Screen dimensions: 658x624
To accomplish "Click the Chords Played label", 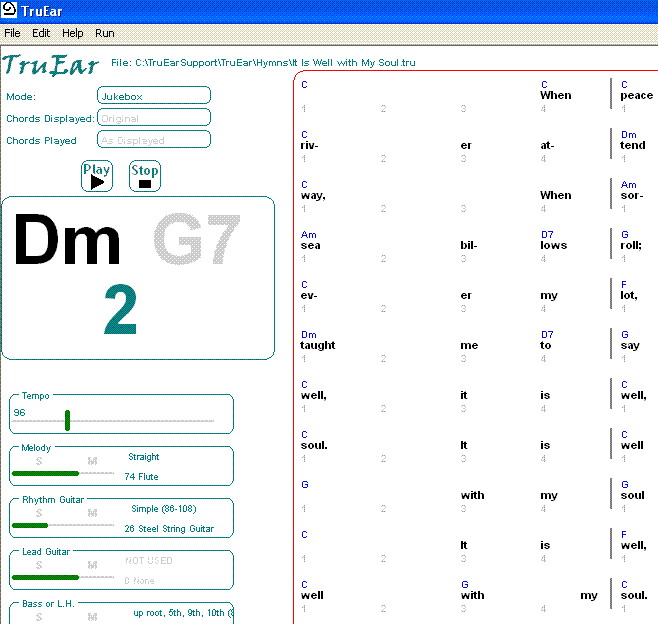I will tap(41, 141).
